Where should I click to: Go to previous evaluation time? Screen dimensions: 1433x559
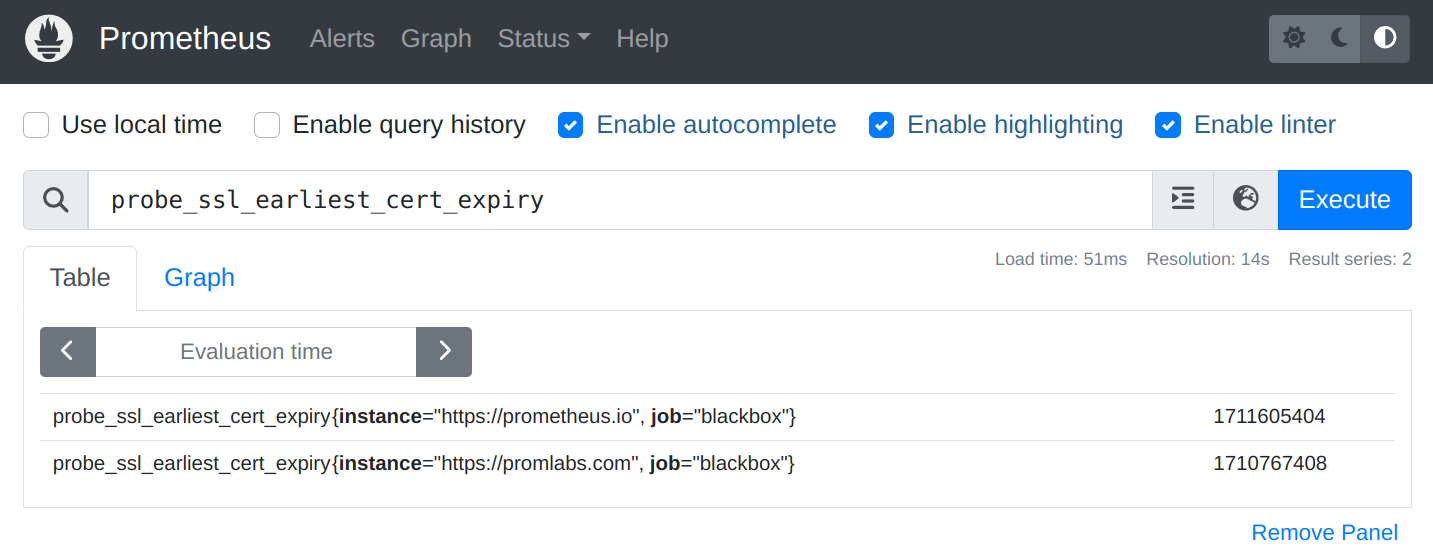(68, 352)
